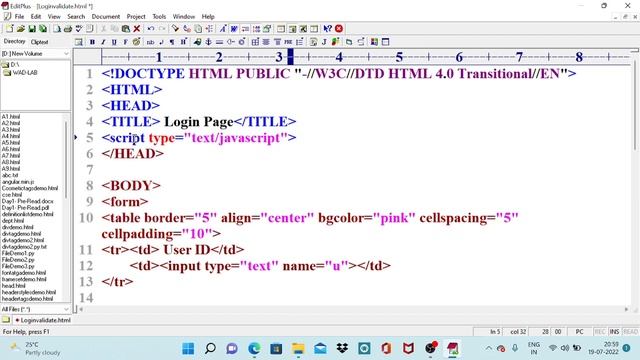This screenshot has height=360, width=640.
Task: Click INS indicator in status bar
Action: coord(614,331)
